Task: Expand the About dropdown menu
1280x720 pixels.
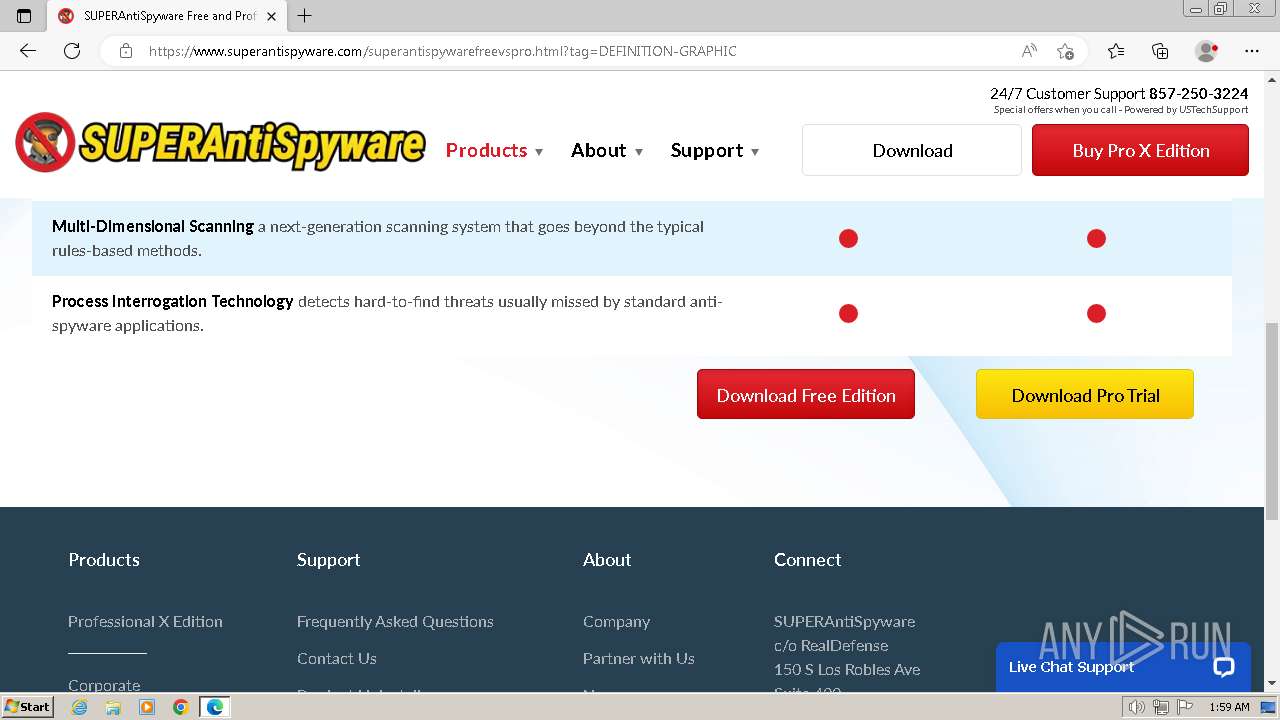Action: pos(607,150)
